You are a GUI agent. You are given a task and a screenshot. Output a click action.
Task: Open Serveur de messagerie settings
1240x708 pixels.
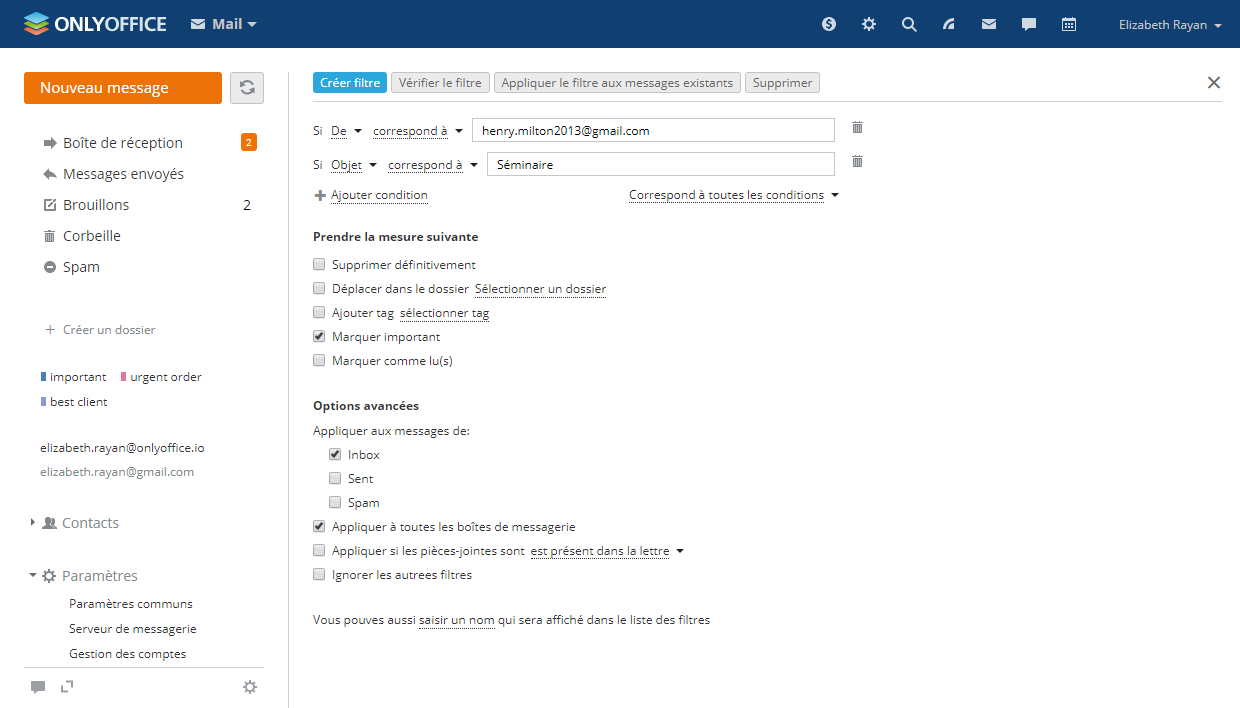[132, 629]
